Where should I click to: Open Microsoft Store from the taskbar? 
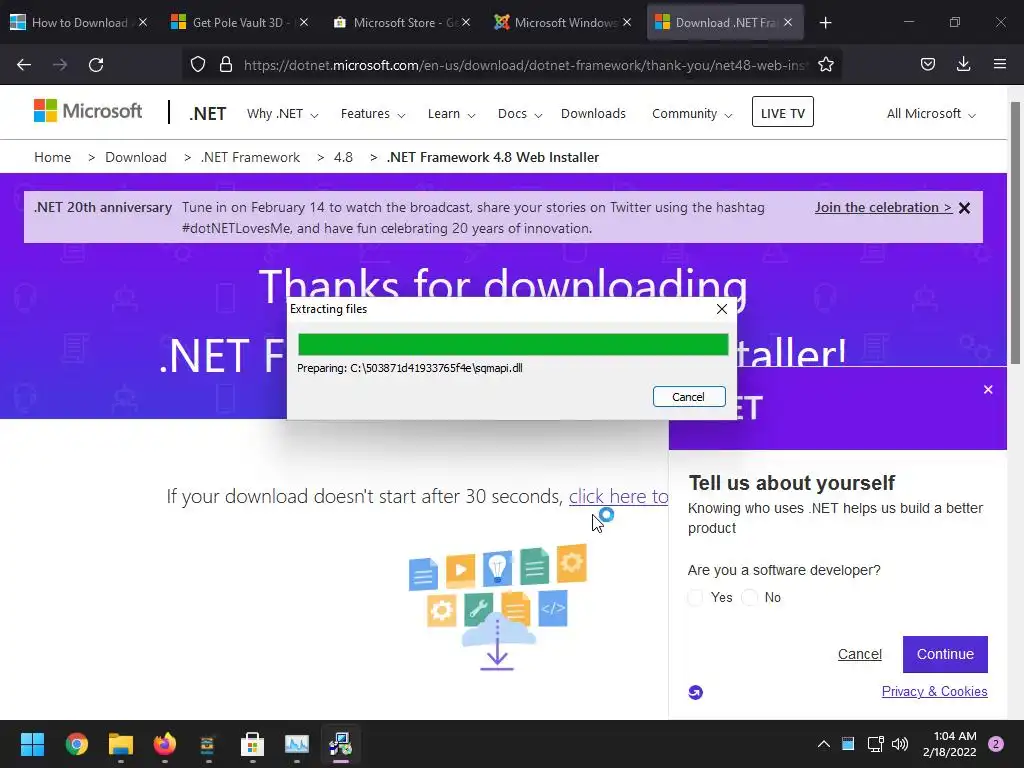coord(252,744)
